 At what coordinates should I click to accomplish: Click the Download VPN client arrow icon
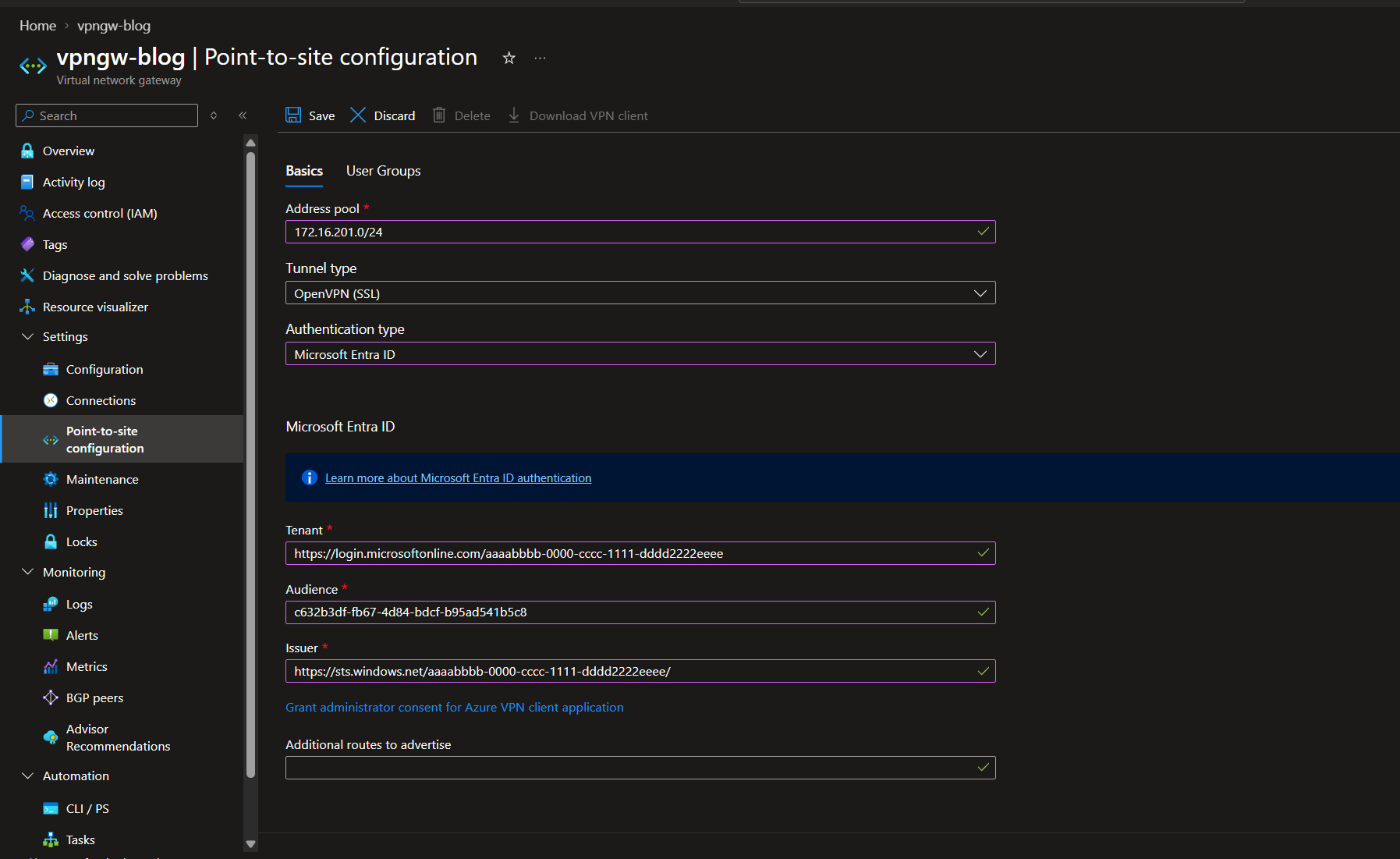click(514, 115)
